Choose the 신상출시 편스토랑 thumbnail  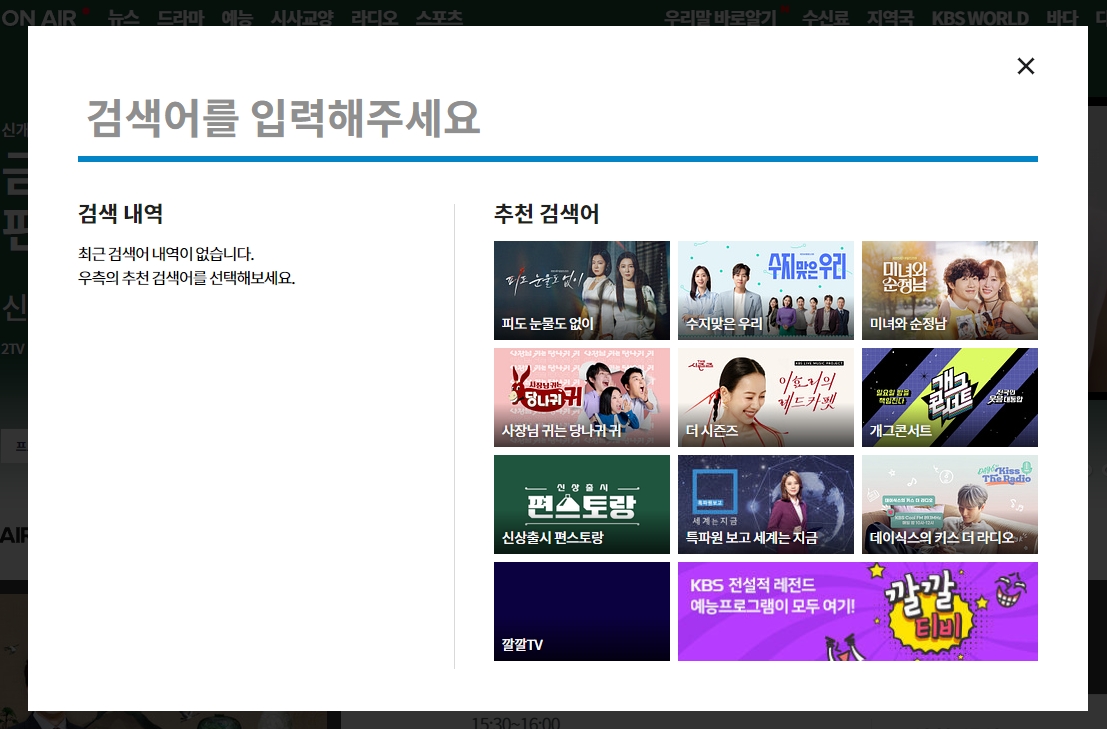click(x=582, y=505)
